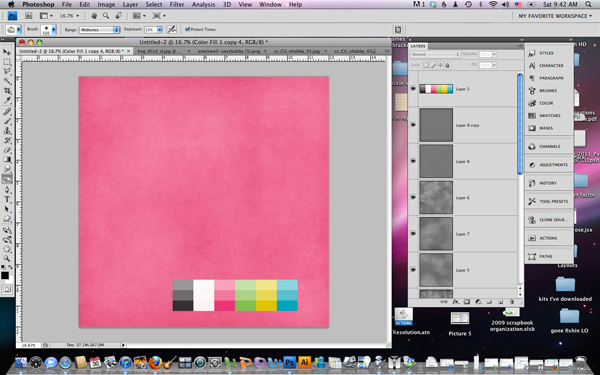Select the Brush tool in the toolbox
This screenshot has height=375, width=600.
pos(7,121)
